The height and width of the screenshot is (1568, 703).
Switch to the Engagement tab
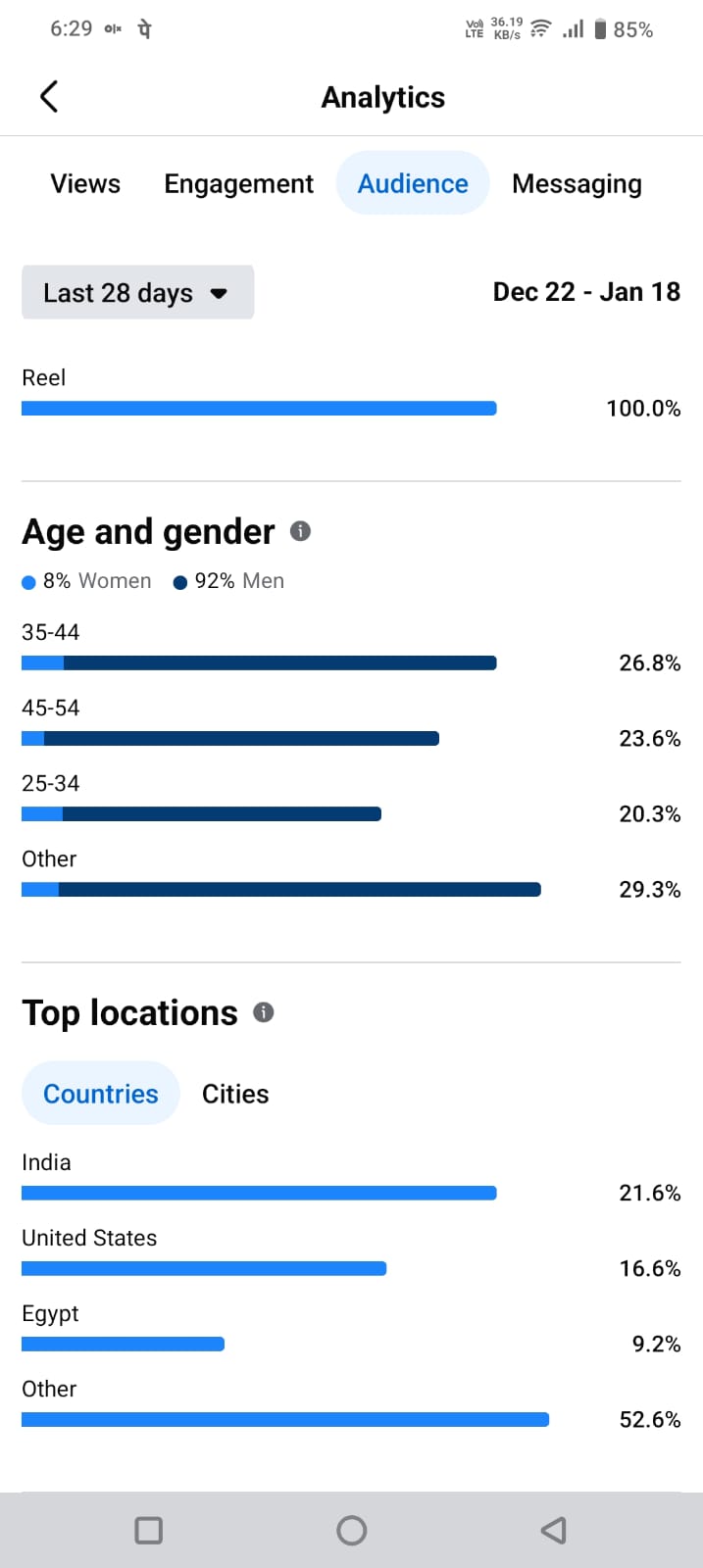[x=238, y=183]
